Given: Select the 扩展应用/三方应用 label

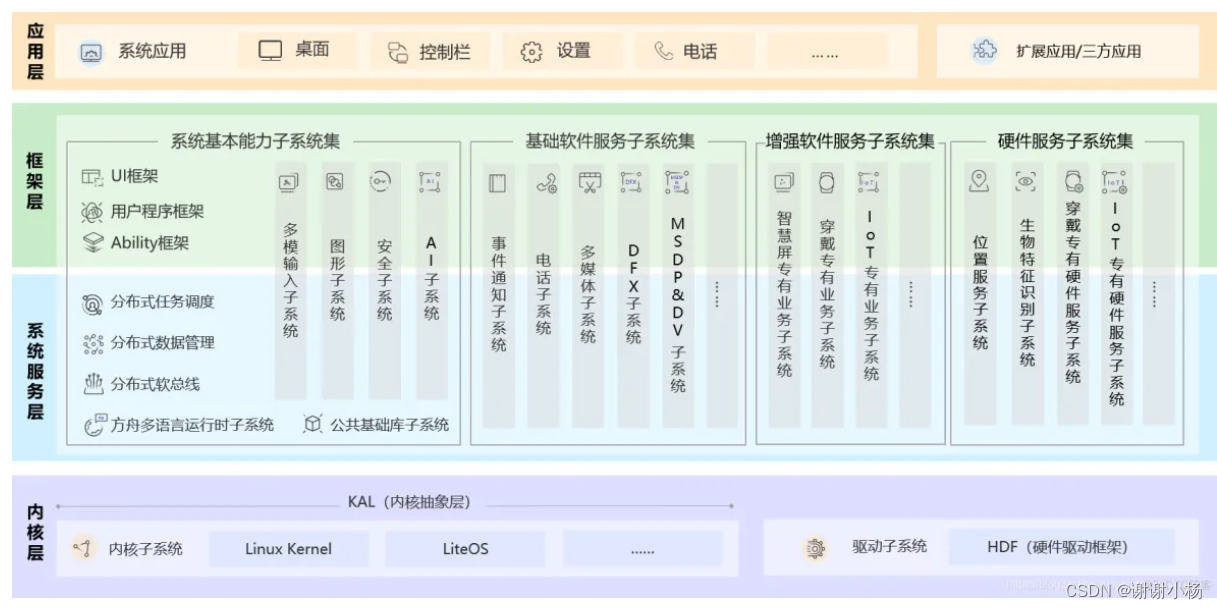Looking at the screenshot, I should tap(1078, 51).
